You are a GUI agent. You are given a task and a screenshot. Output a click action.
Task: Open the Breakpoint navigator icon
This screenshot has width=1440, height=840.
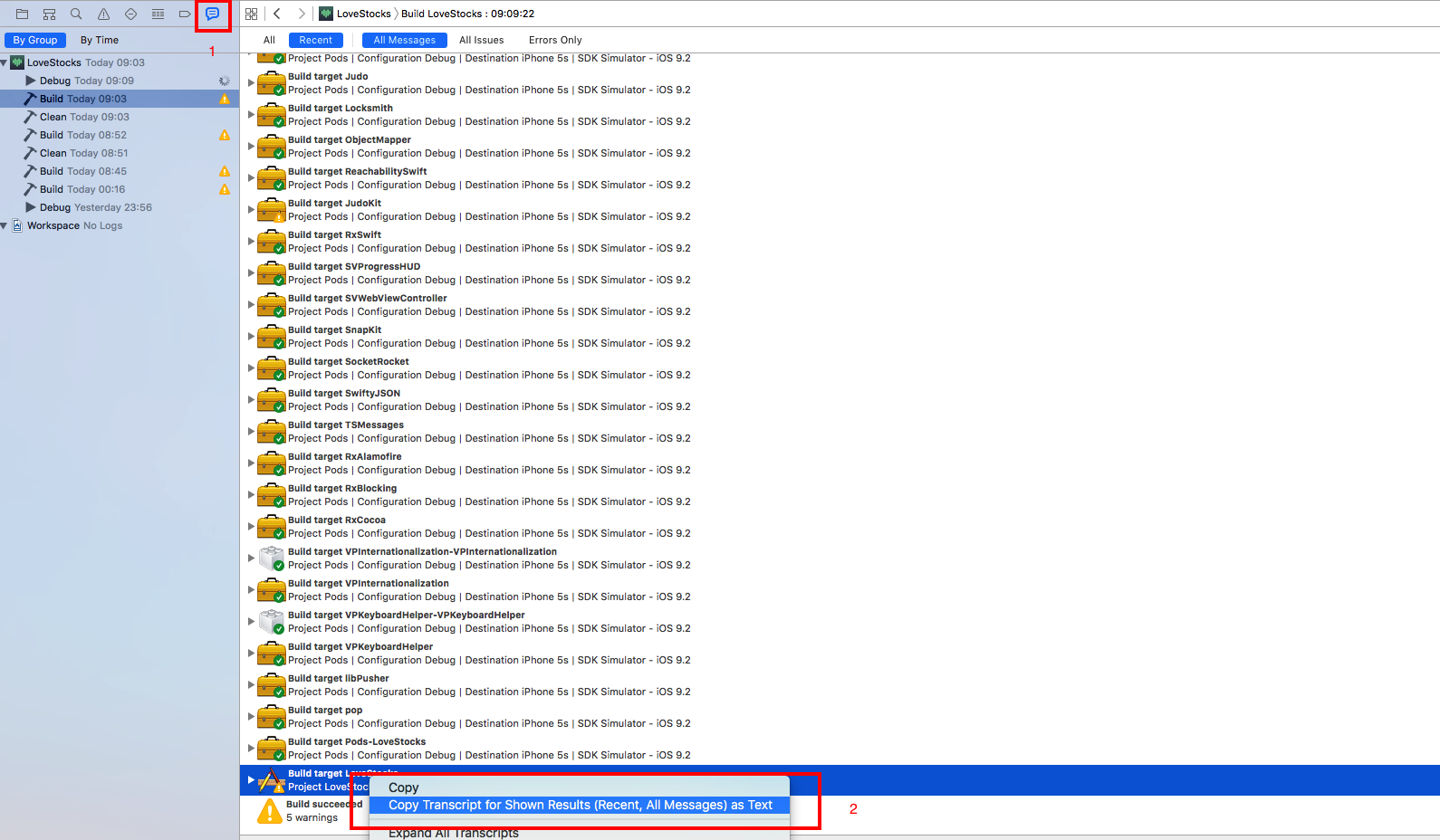click(x=185, y=14)
